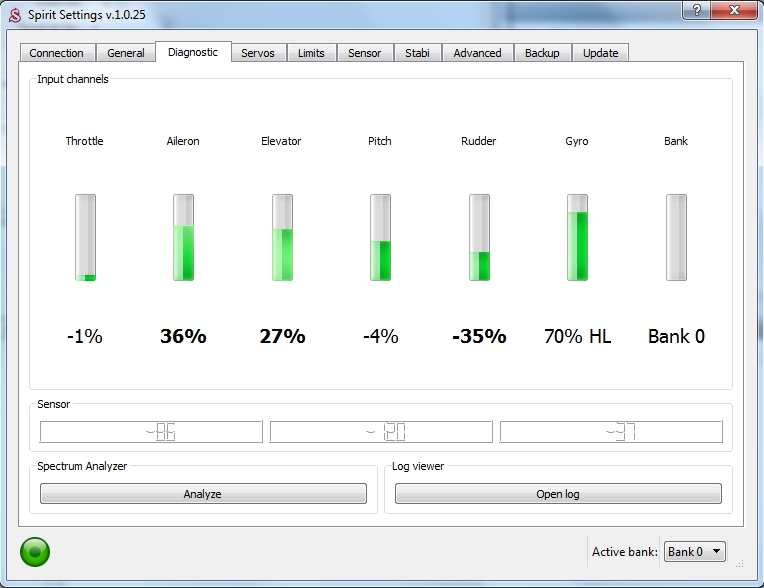Open the Active bank dropdown
This screenshot has width=764, height=588.
pos(695,551)
